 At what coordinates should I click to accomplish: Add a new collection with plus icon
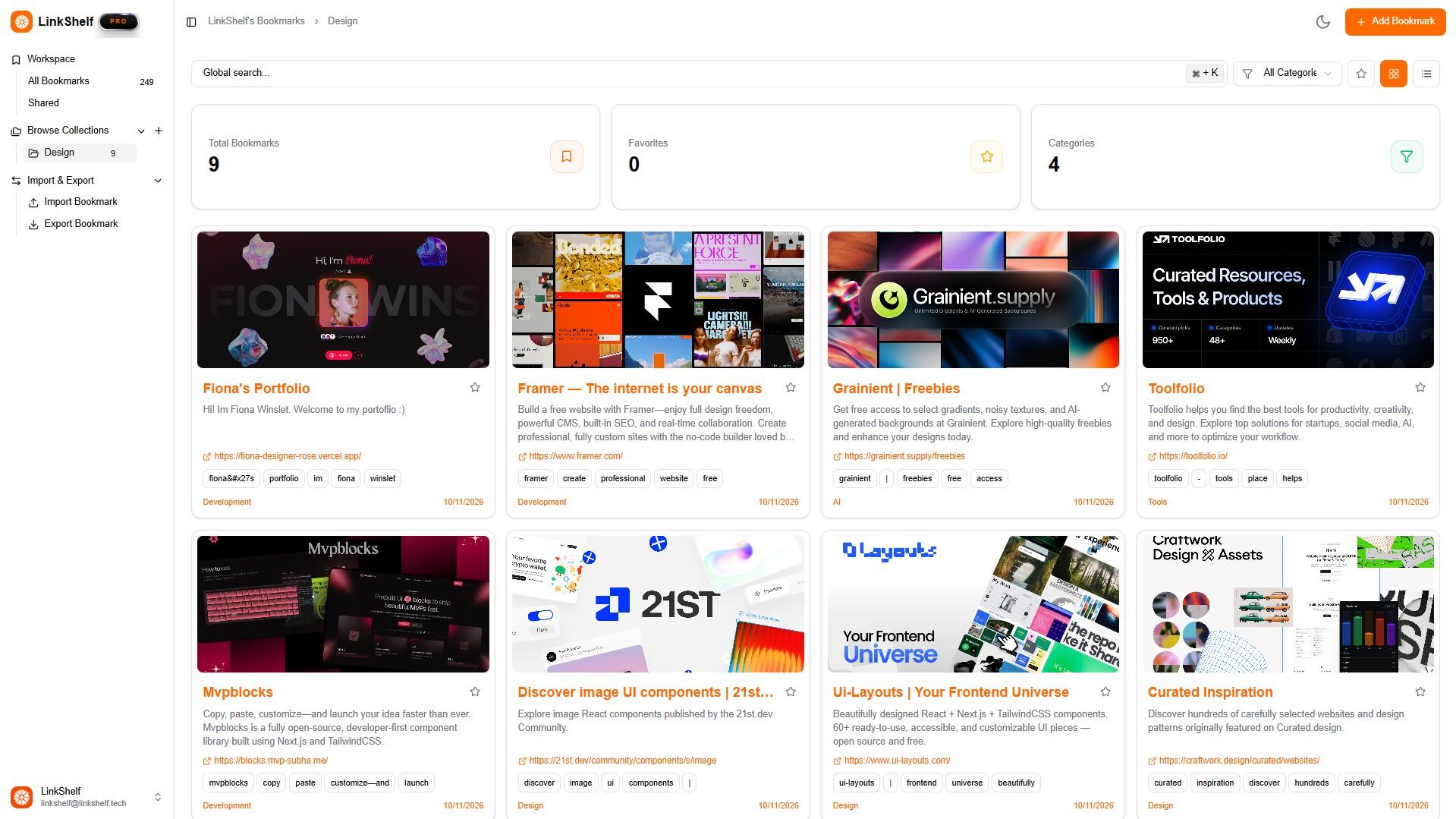(159, 131)
